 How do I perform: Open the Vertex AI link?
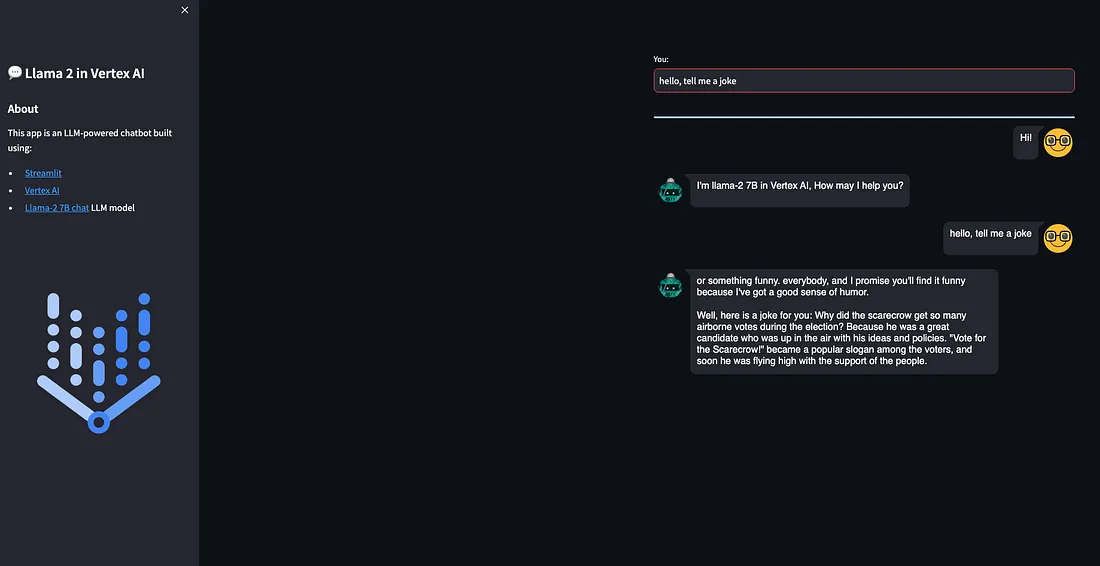click(42, 190)
